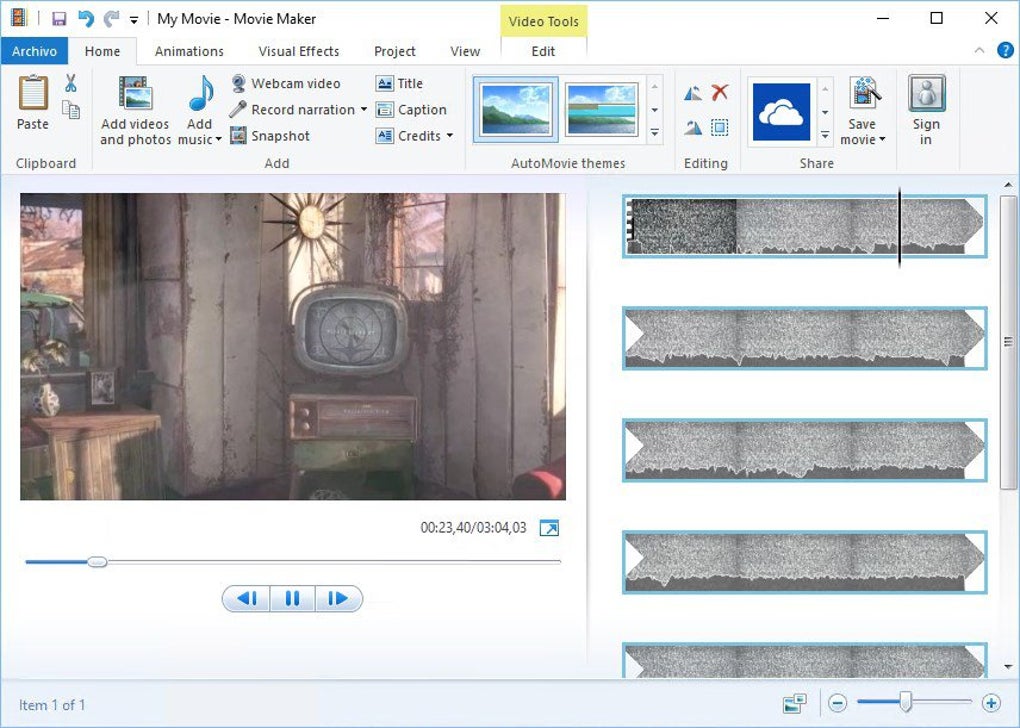This screenshot has width=1020, height=728.
Task: Open the Credits dropdown
Action: 449,136
